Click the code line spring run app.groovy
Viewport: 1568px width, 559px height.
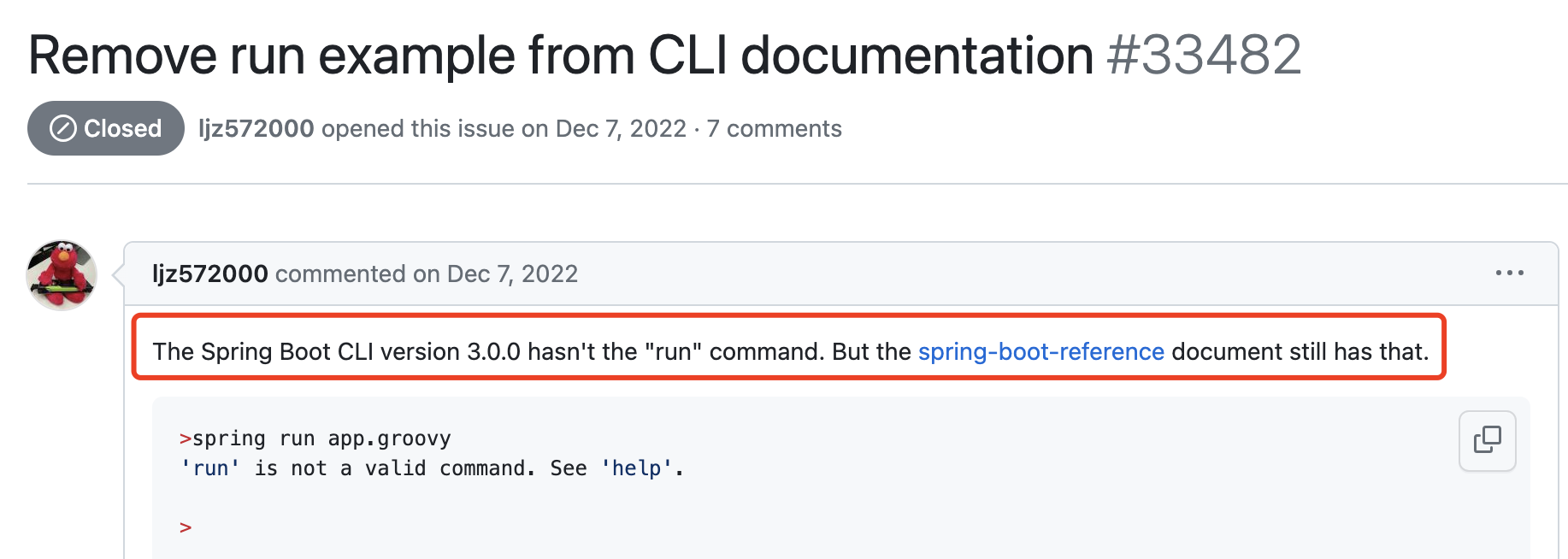tap(321, 438)
